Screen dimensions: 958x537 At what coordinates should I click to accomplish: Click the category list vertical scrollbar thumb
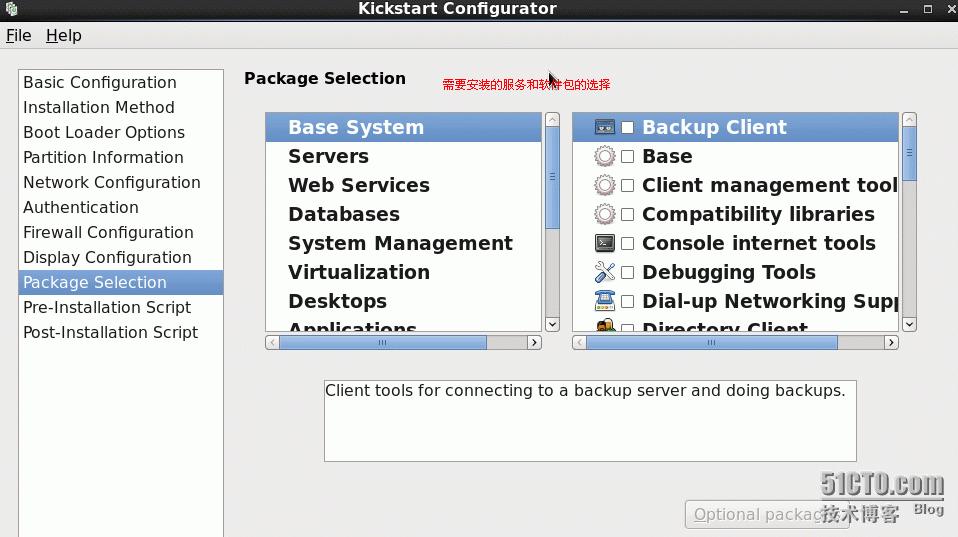point(552,178)
